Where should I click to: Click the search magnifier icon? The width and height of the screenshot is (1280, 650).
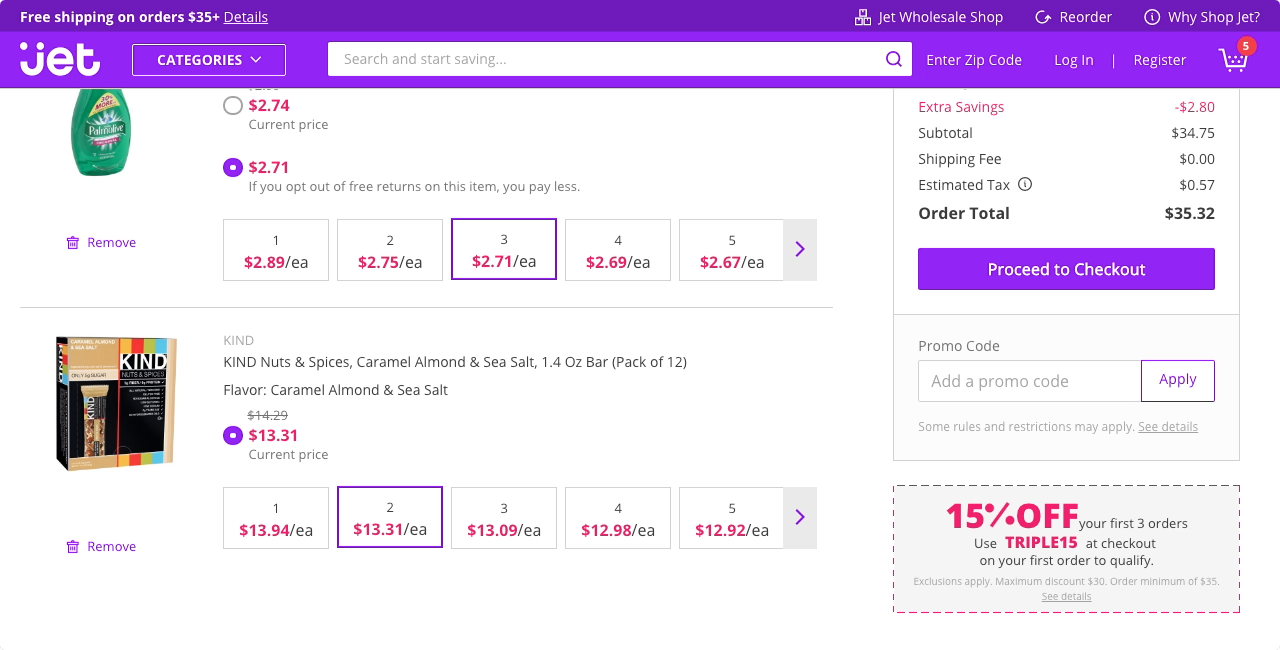pos(893,59)
